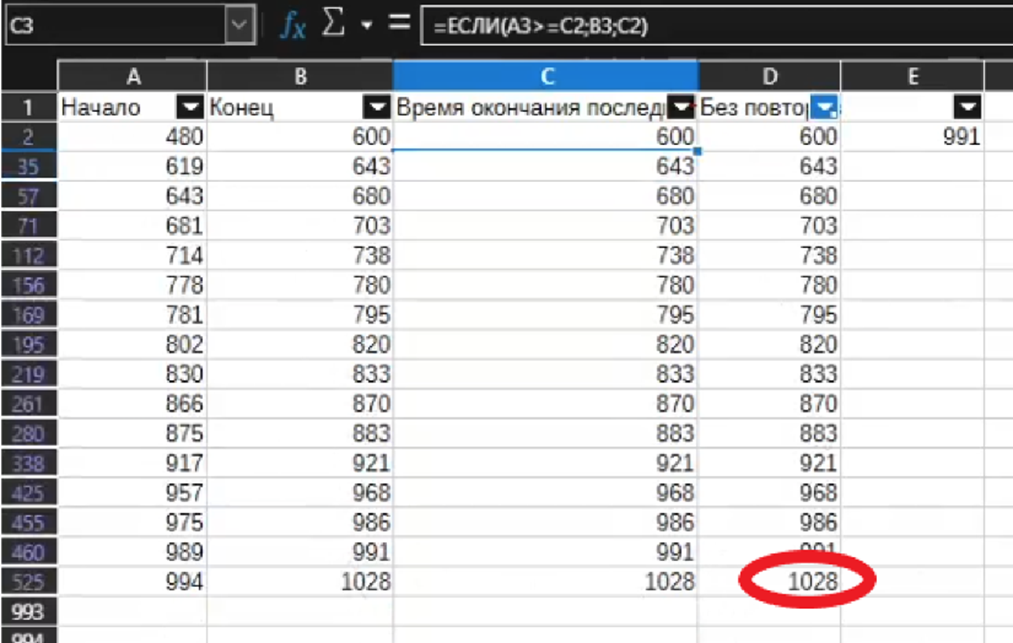Open the filter dropdown on Конец column
This screenshot has width=1013, height=643.
[x=377, y=108]
